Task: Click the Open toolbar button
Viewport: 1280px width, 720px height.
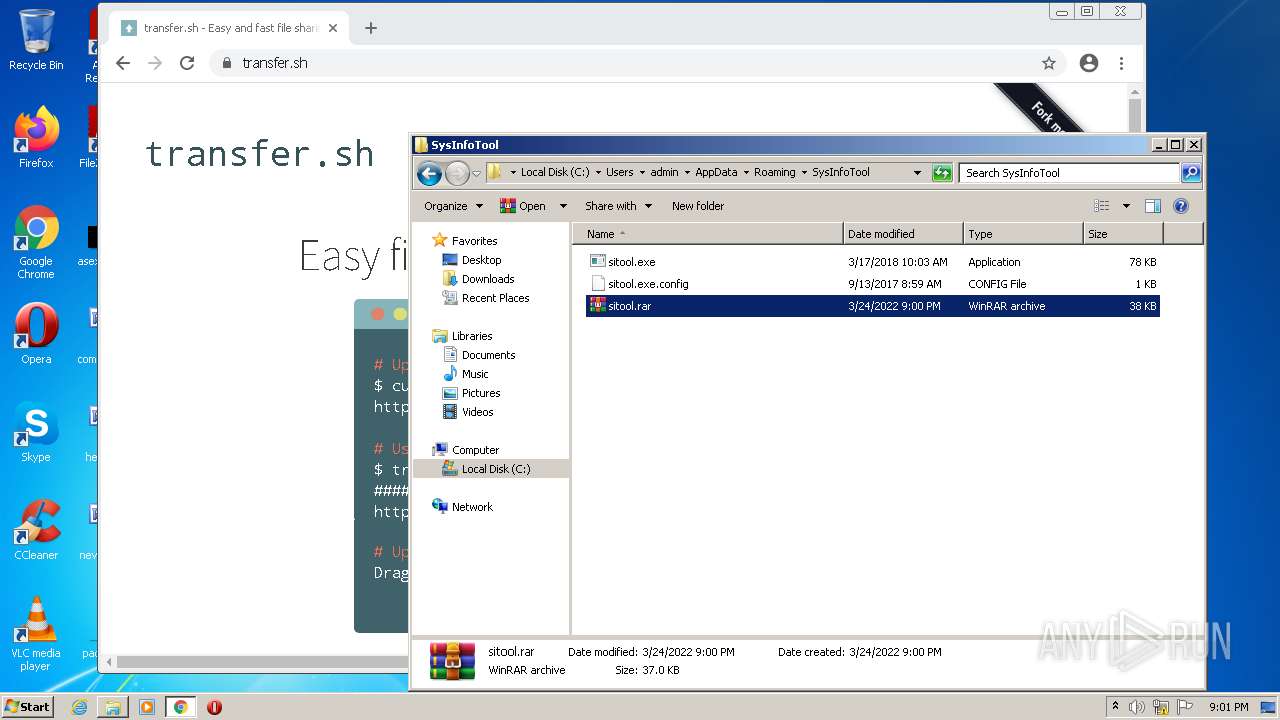Action: click(524, 206)
